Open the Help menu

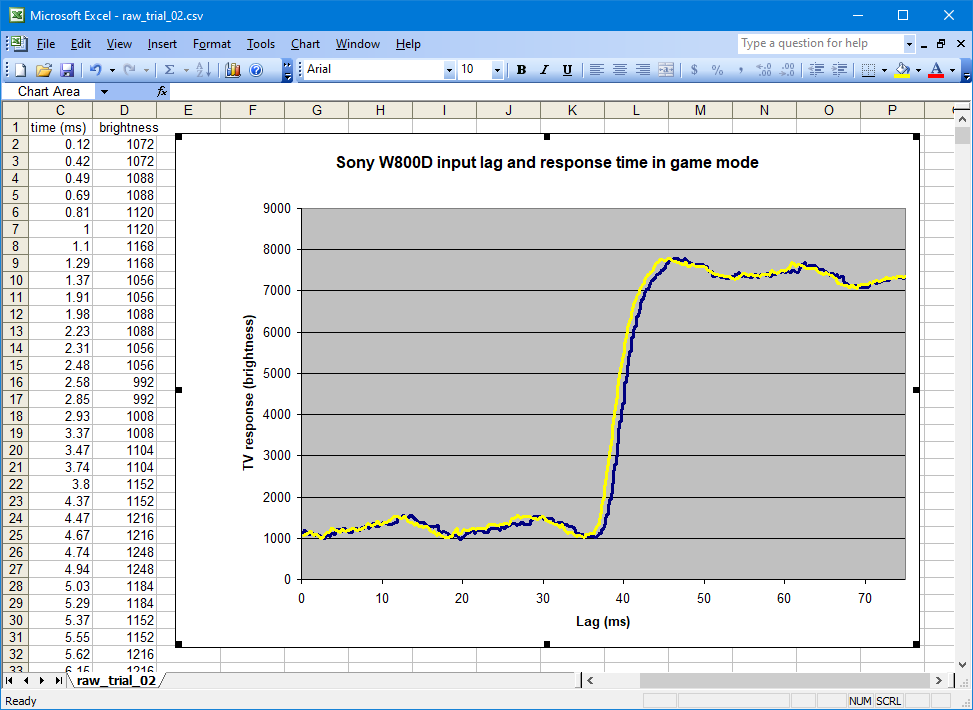(x=408, y=44)
